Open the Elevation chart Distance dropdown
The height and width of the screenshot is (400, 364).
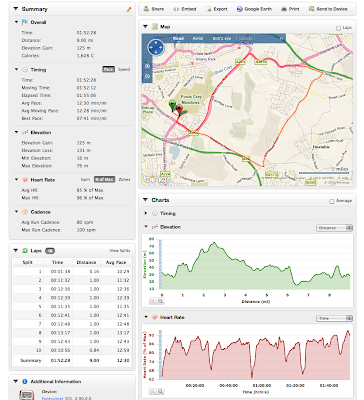click(334, 228)
